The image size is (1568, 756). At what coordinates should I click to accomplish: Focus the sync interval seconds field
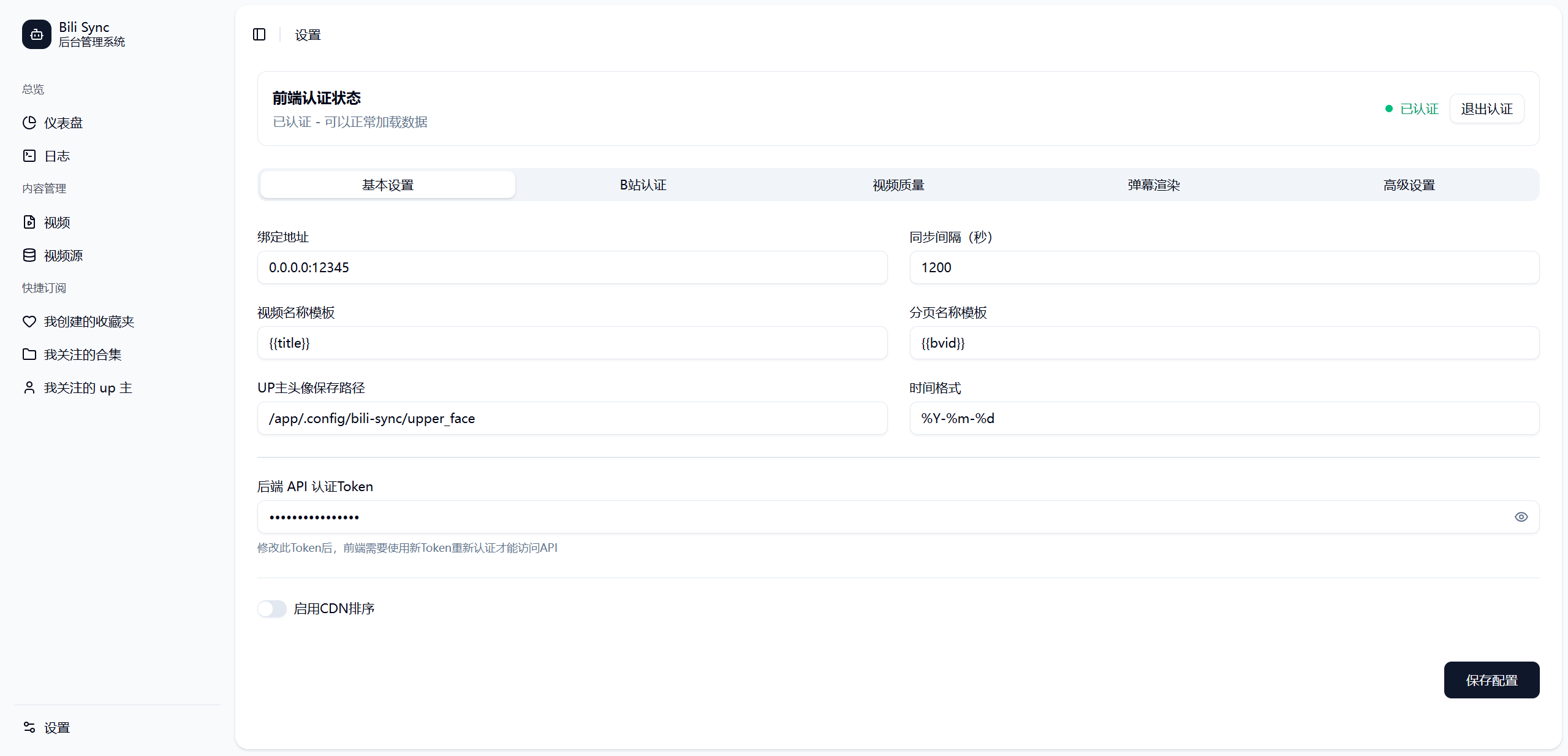coord(1224,267)
